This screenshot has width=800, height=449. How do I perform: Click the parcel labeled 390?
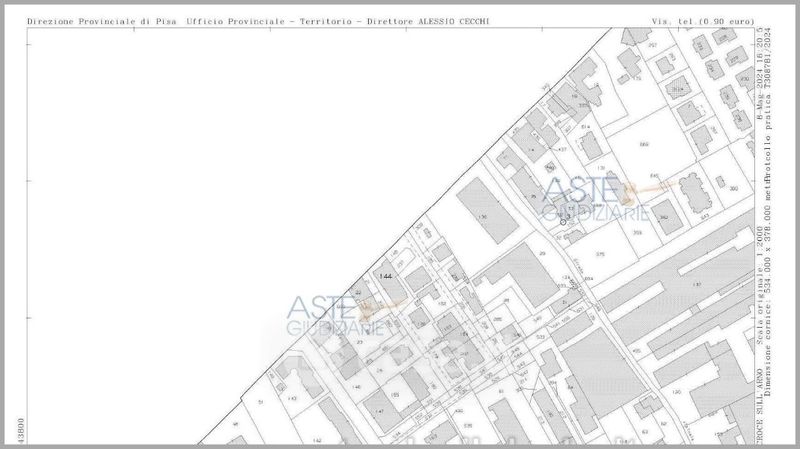pyautogui.click(x=733, y=188)
